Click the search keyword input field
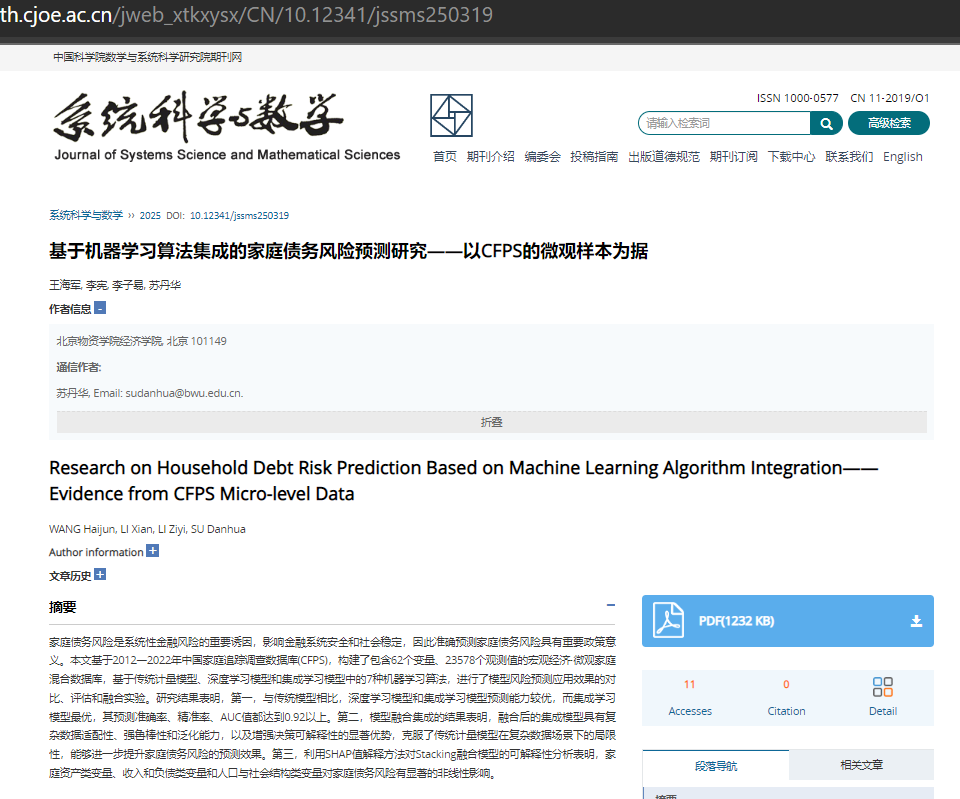This screenshot has height=799, width=960. tap(724, 124)
